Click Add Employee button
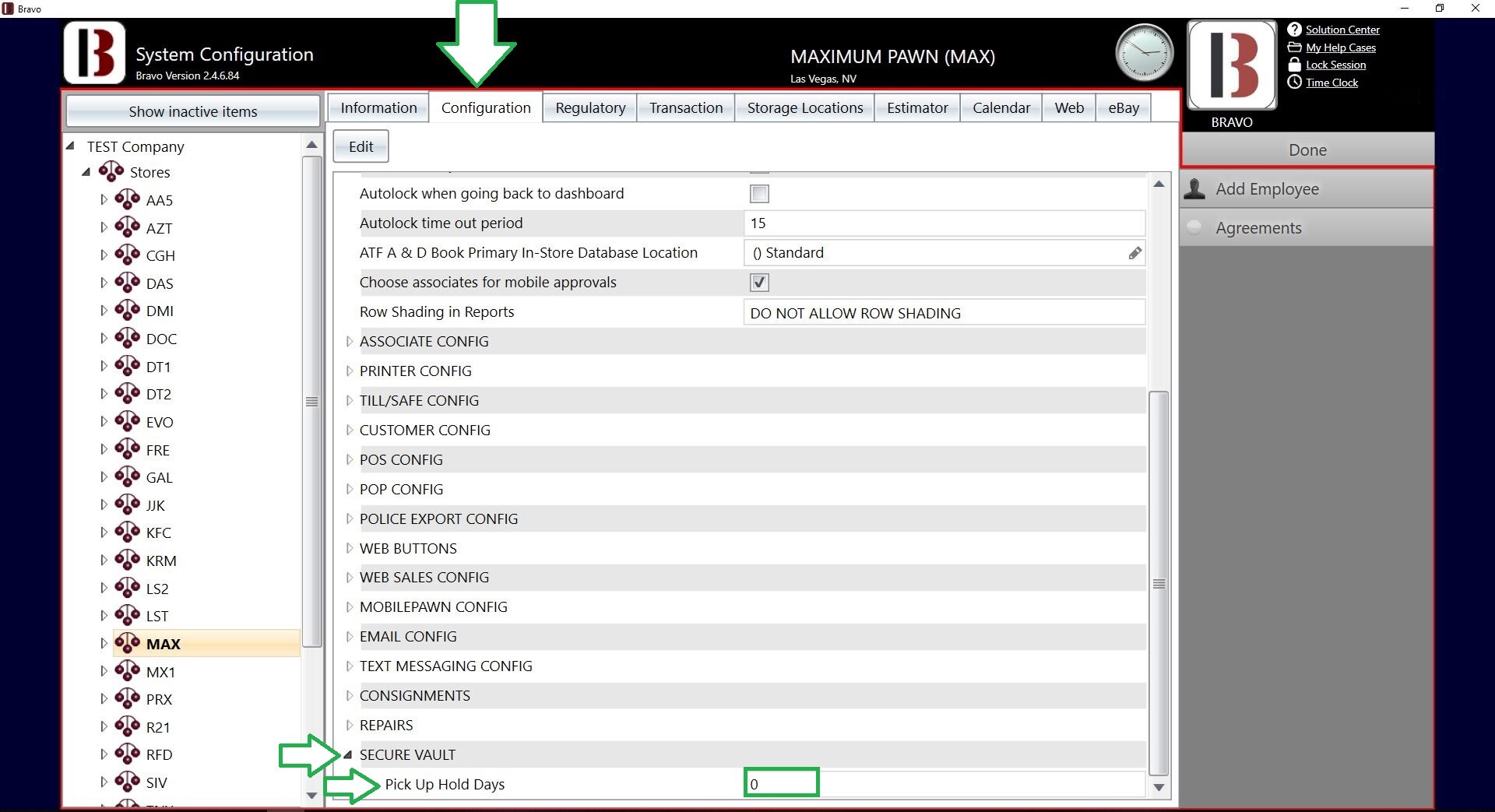1495x812 pixels. coord(1307,188)
